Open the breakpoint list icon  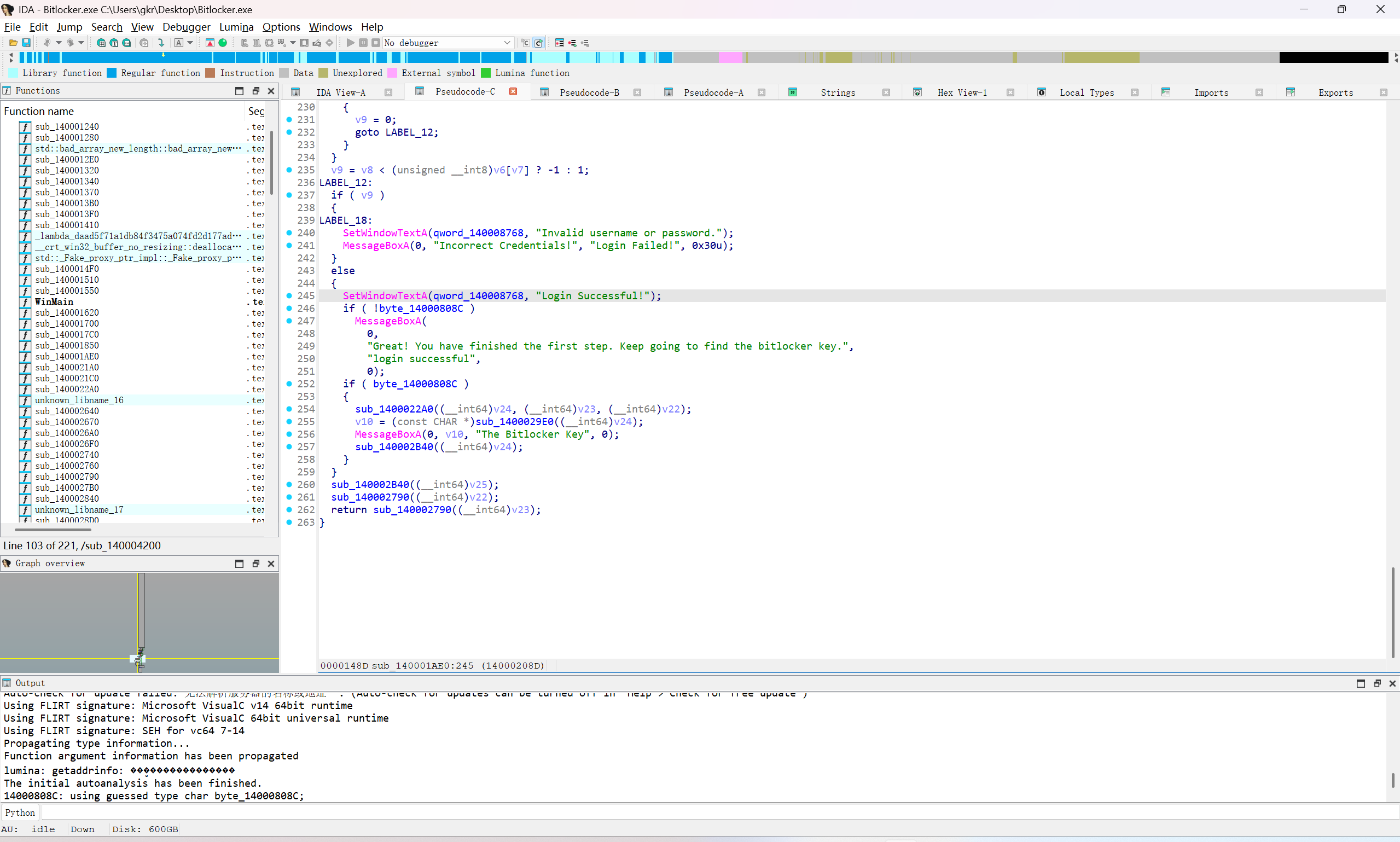coord(559,43)
